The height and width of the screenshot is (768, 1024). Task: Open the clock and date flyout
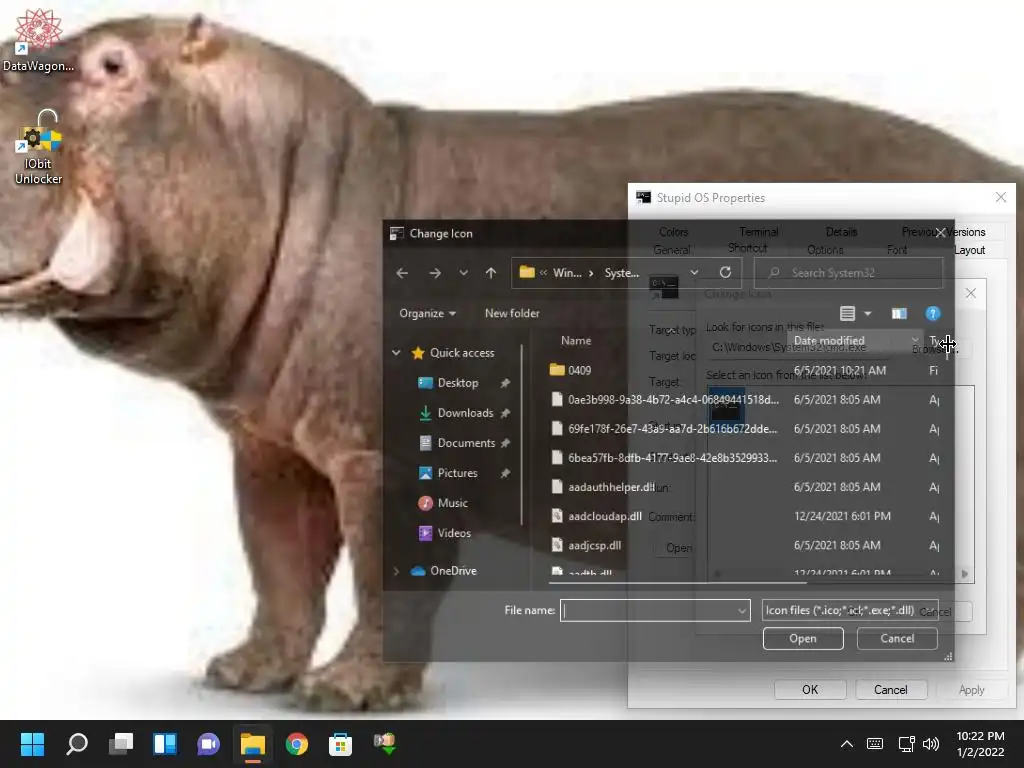click(x=980, y=744)
